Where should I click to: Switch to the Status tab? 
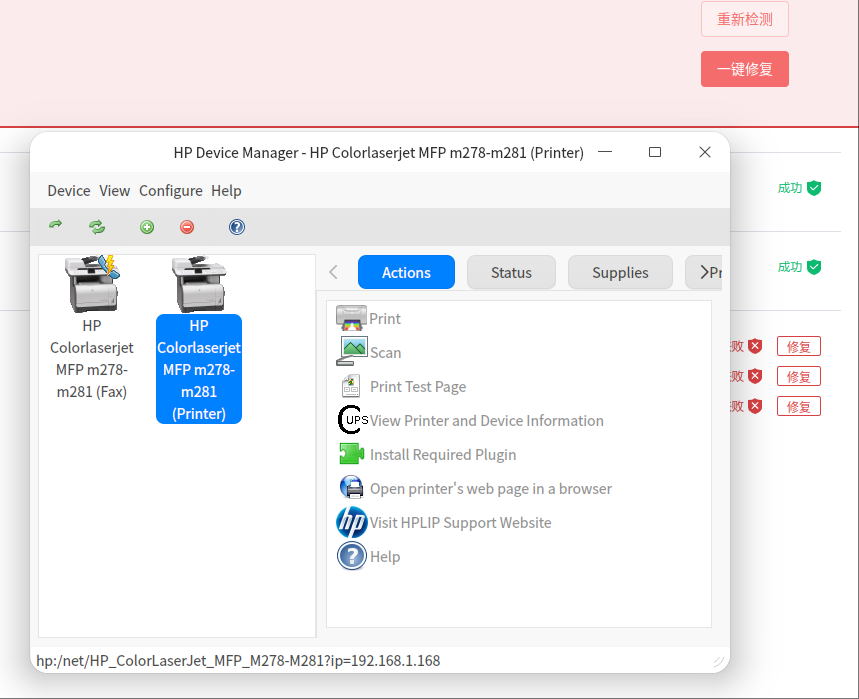(x=511, y=272)
